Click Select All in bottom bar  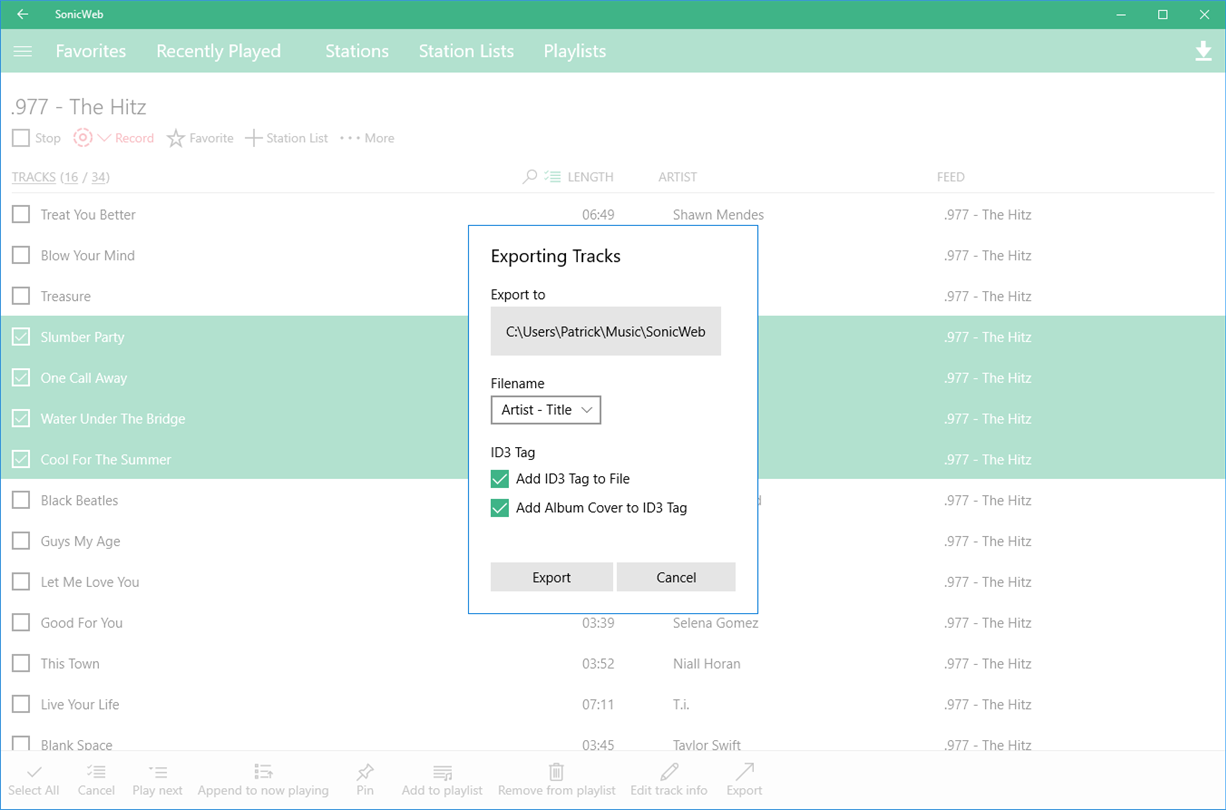click(34, 780)
